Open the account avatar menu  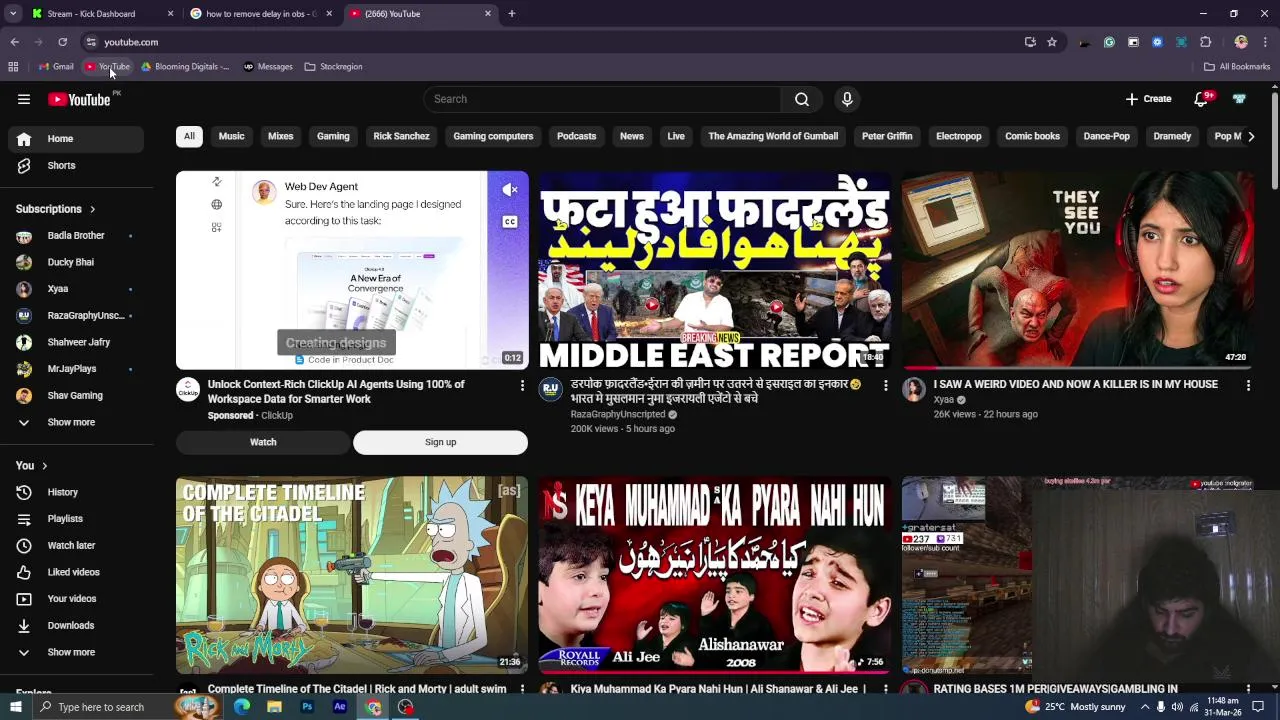click(x=1240, y=99)
